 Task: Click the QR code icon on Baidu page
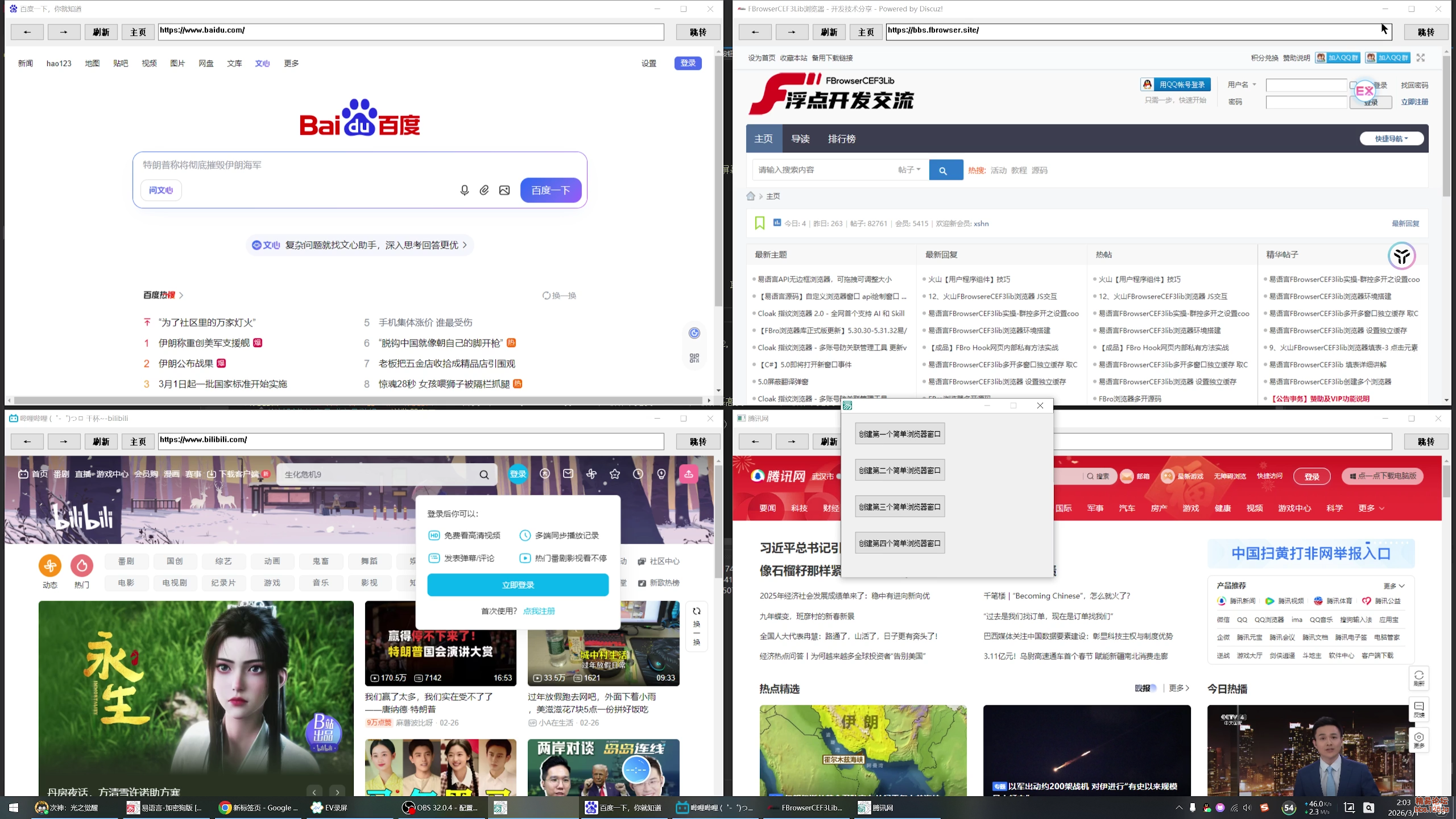(694, 358)
